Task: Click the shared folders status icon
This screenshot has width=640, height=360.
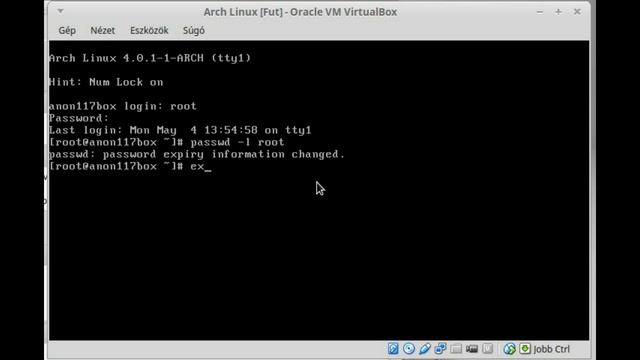Action: coord(456,349)
